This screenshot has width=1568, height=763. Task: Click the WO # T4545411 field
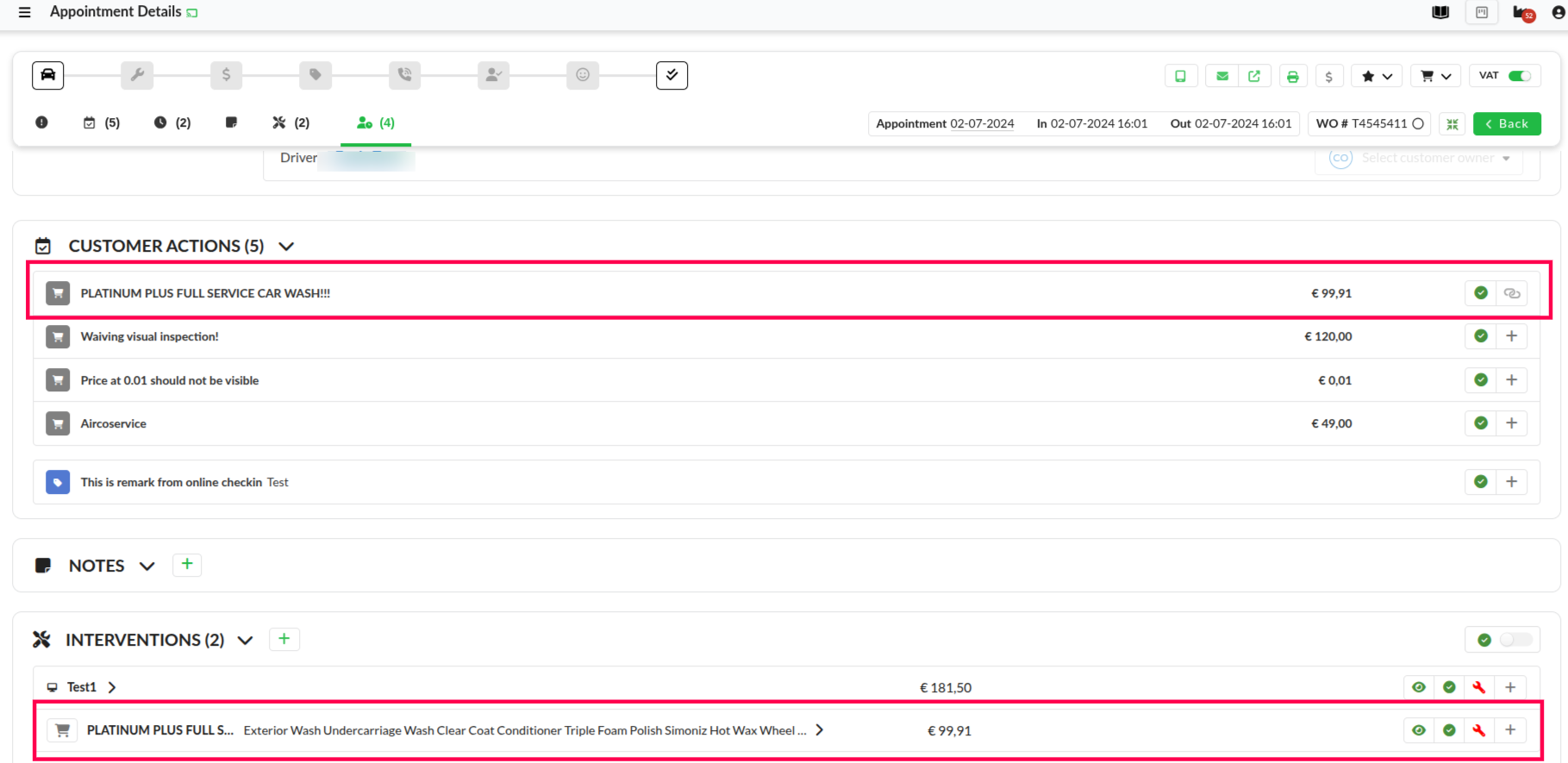(x=1368, y=124)
